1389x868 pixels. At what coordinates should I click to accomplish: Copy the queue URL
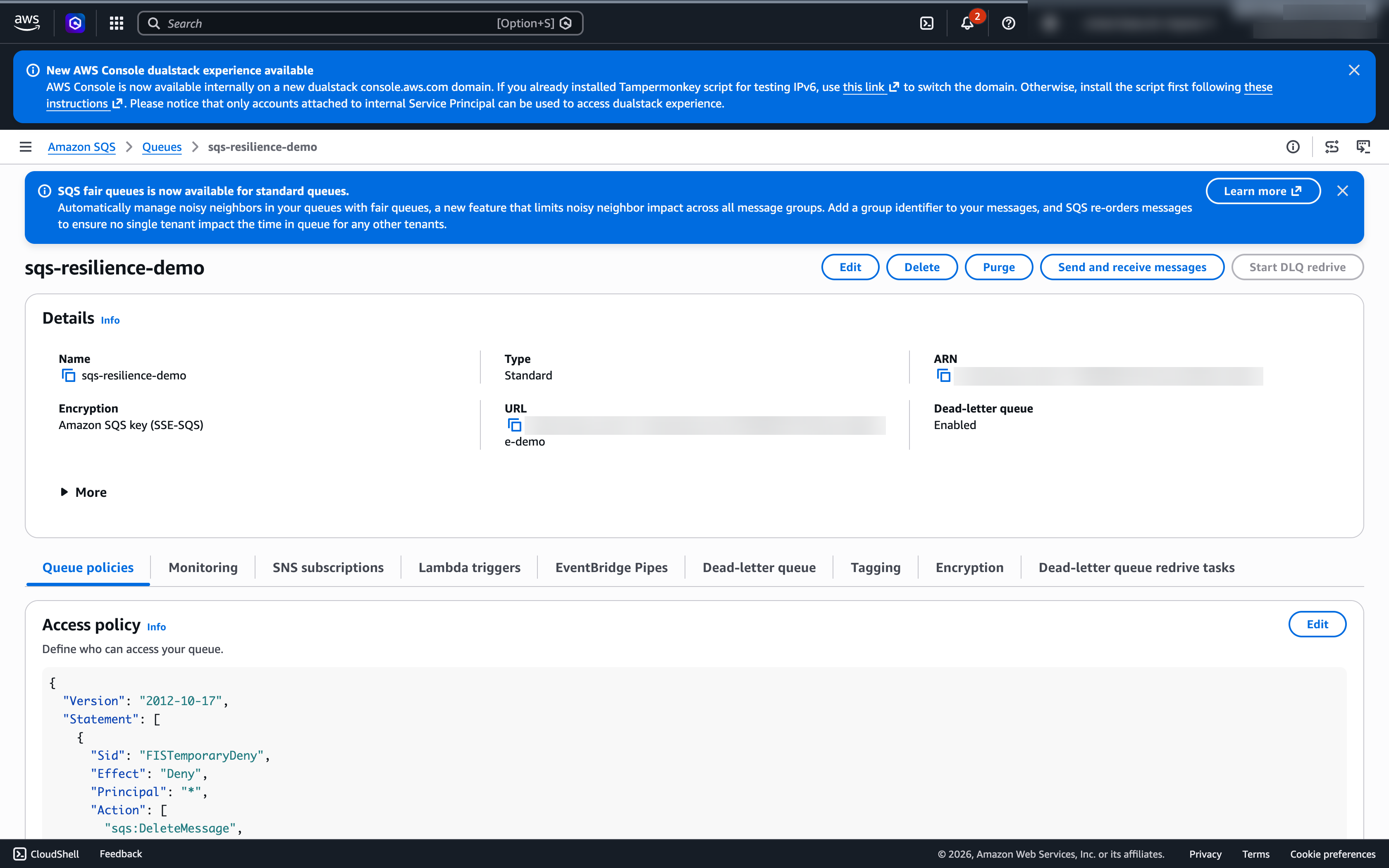point(514,425)
